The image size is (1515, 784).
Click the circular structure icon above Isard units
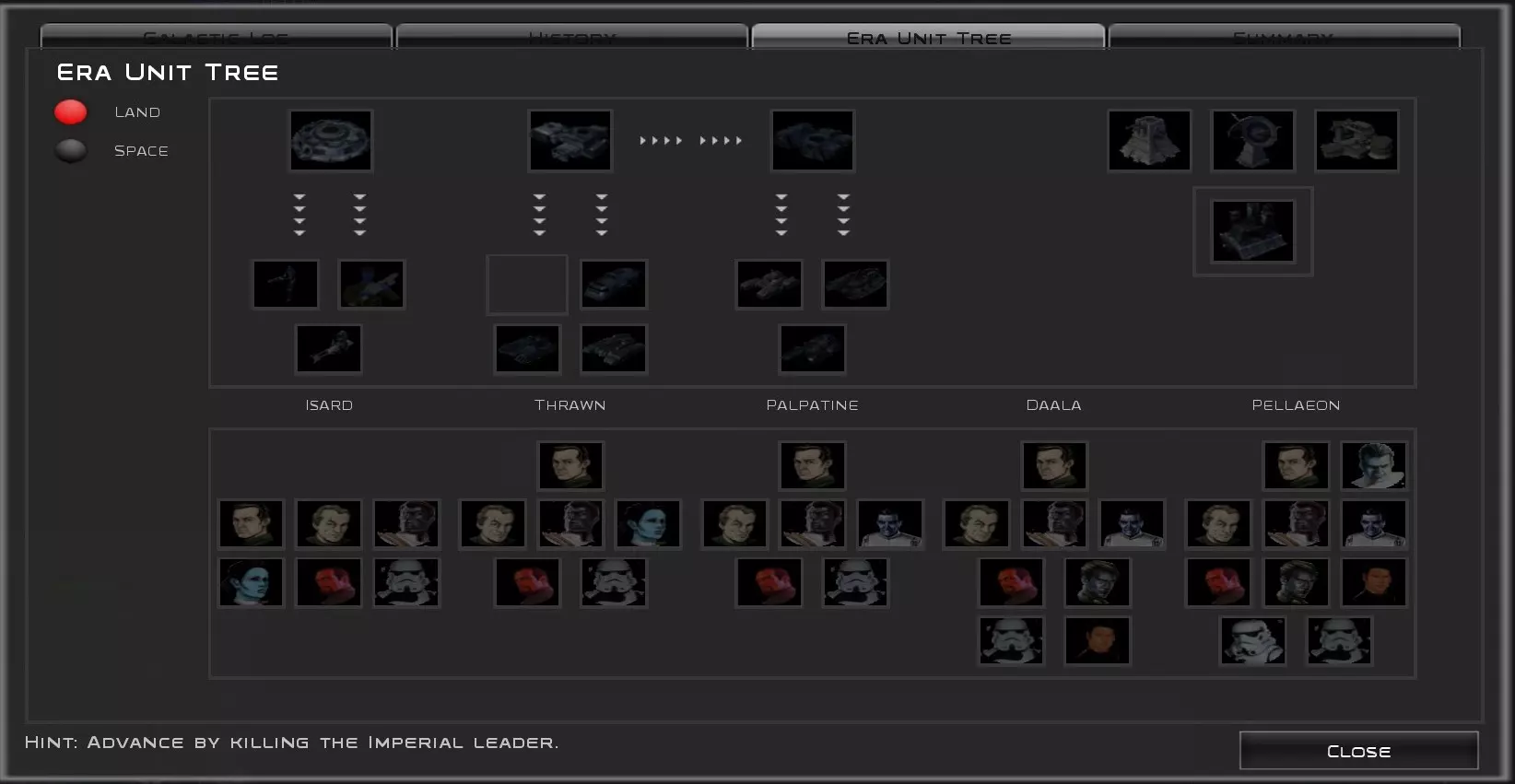point(331,140)
